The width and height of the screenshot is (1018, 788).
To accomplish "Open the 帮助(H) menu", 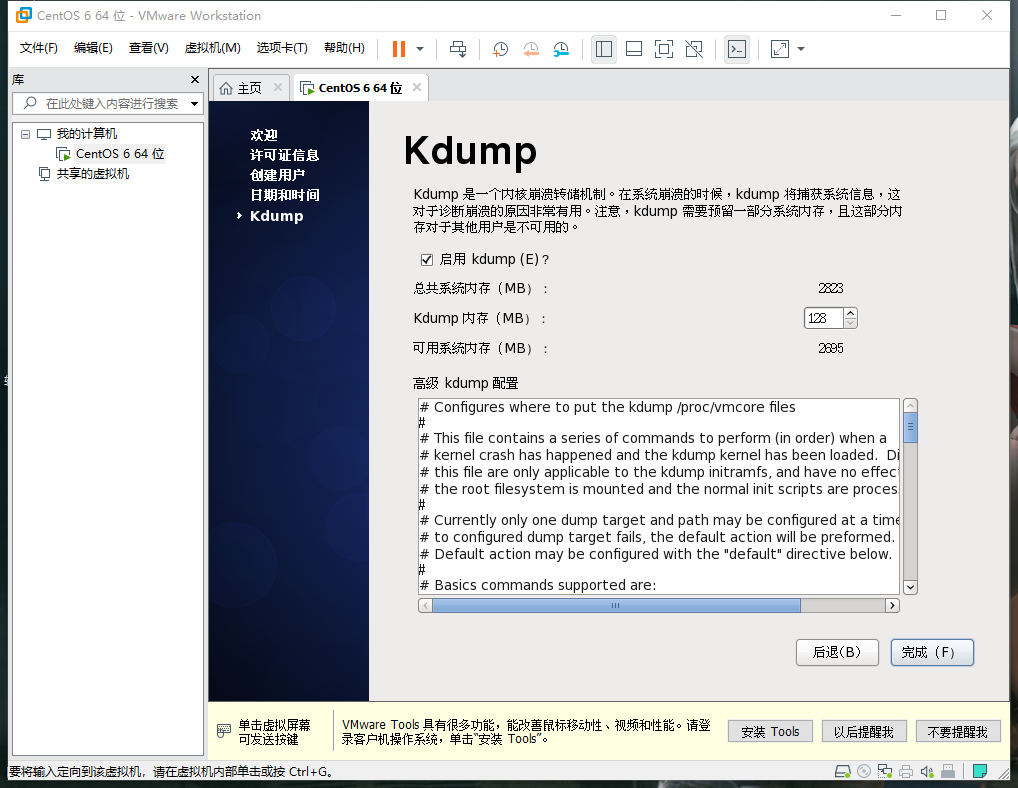I will [x=344, y=48].
